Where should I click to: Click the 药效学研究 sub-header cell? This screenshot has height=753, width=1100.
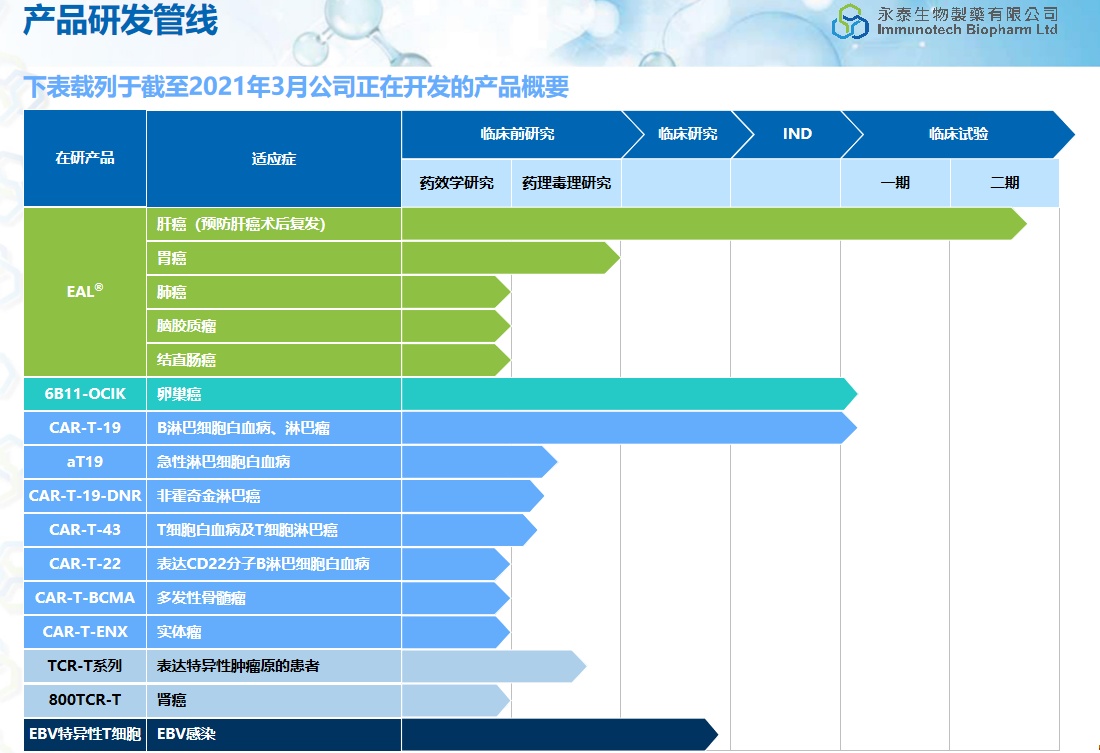(x=456, y=183)
